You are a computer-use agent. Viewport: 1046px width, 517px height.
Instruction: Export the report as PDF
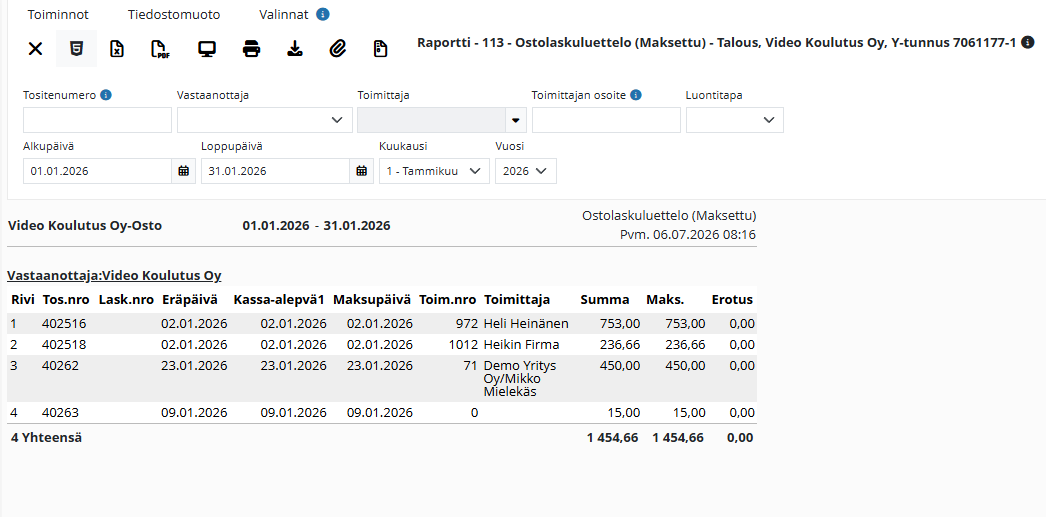click(x=159, y=49)
